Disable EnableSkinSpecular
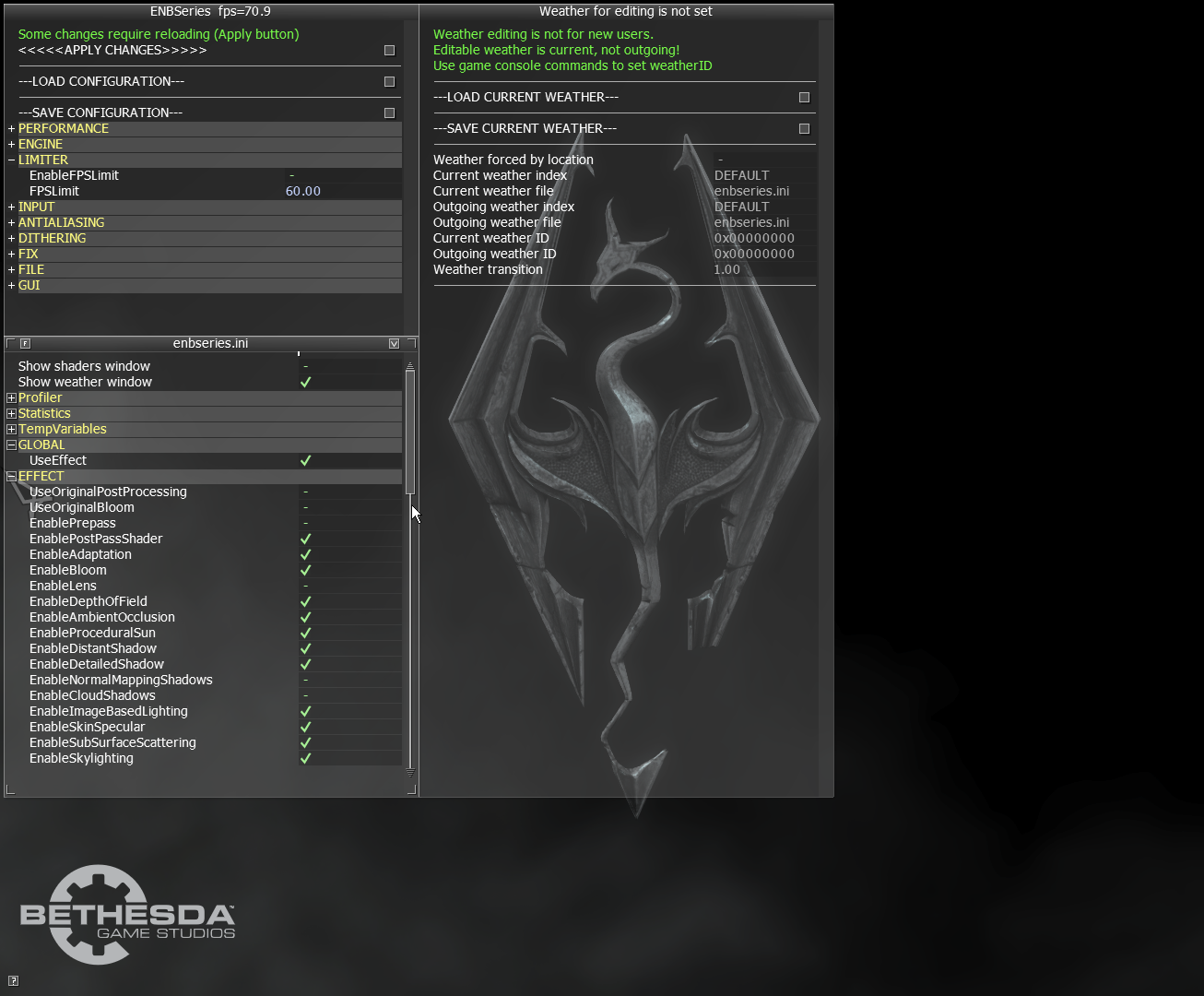The image size is (1204, 996). [x=305, y=727]
